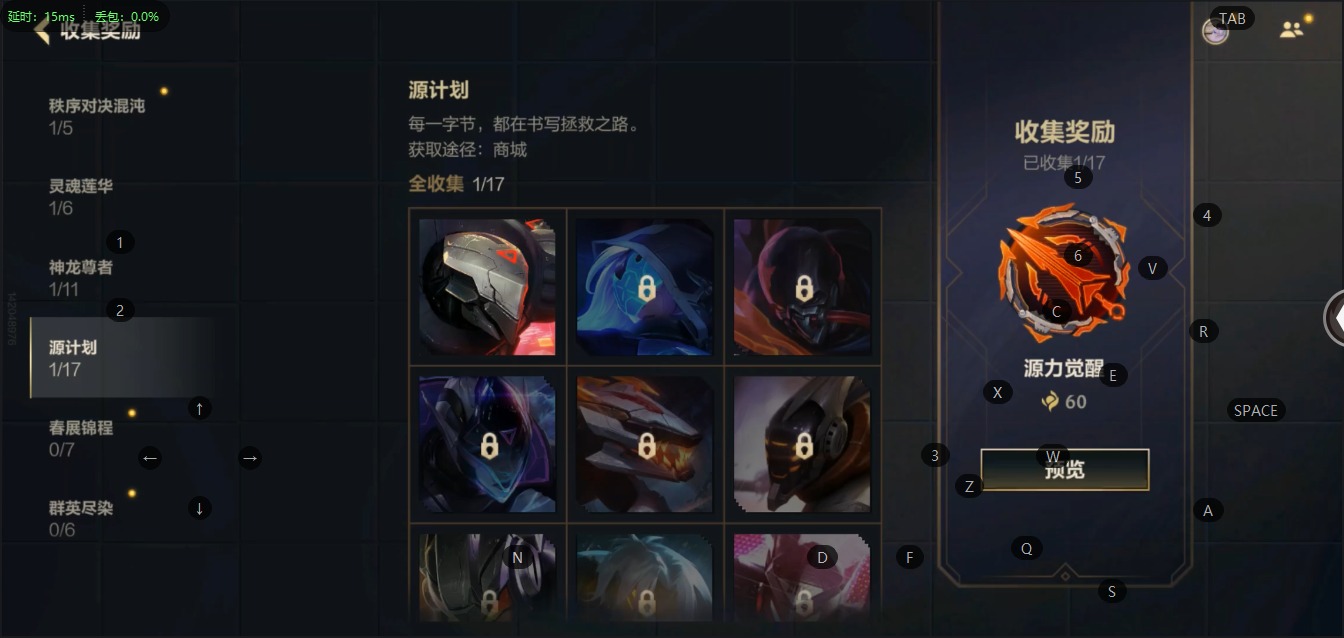
Task: Go back using the top-left arrow
Action: click(42, 30)
